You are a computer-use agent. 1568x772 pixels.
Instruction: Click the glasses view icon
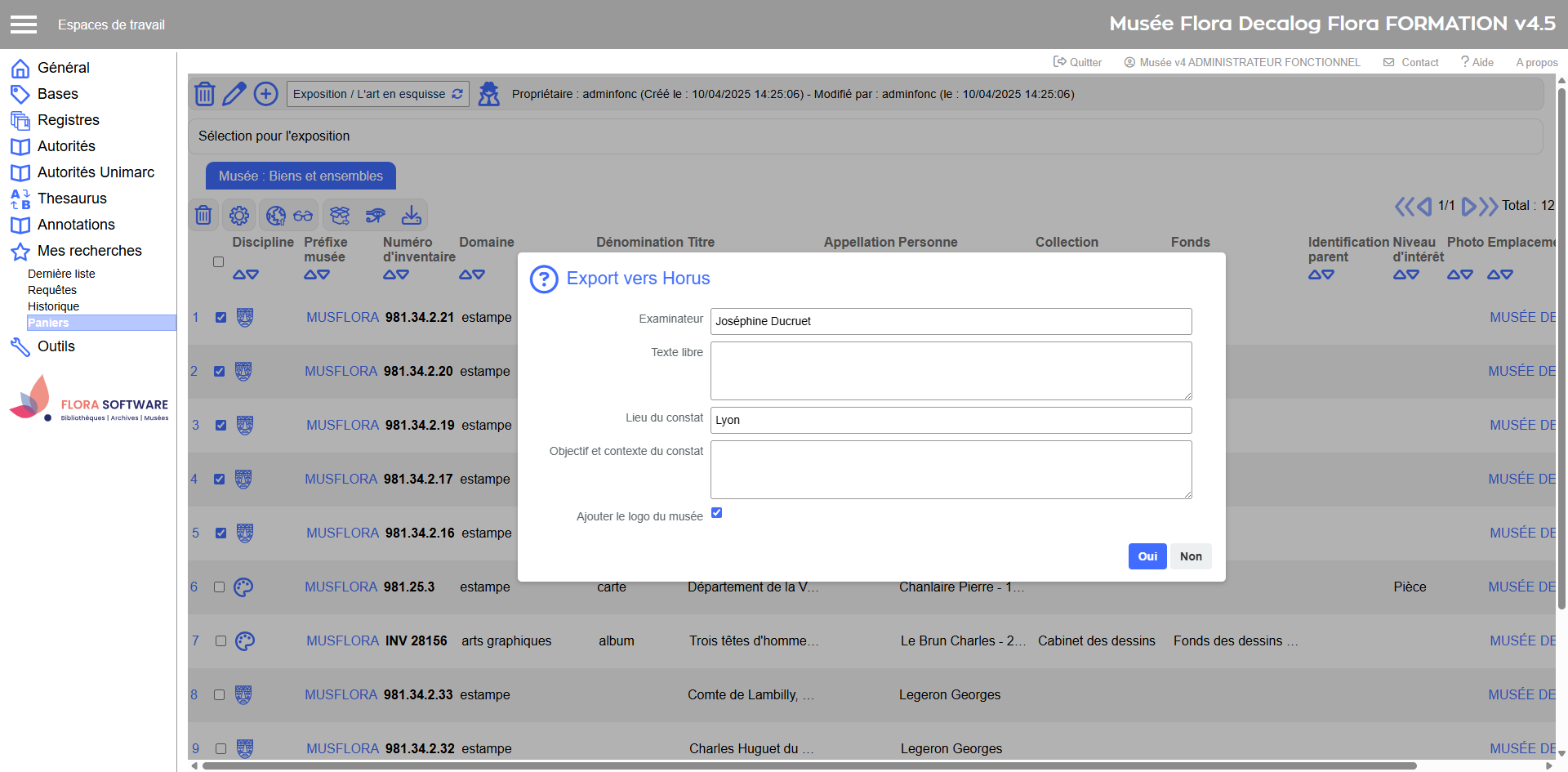click(x=303, y=216)
